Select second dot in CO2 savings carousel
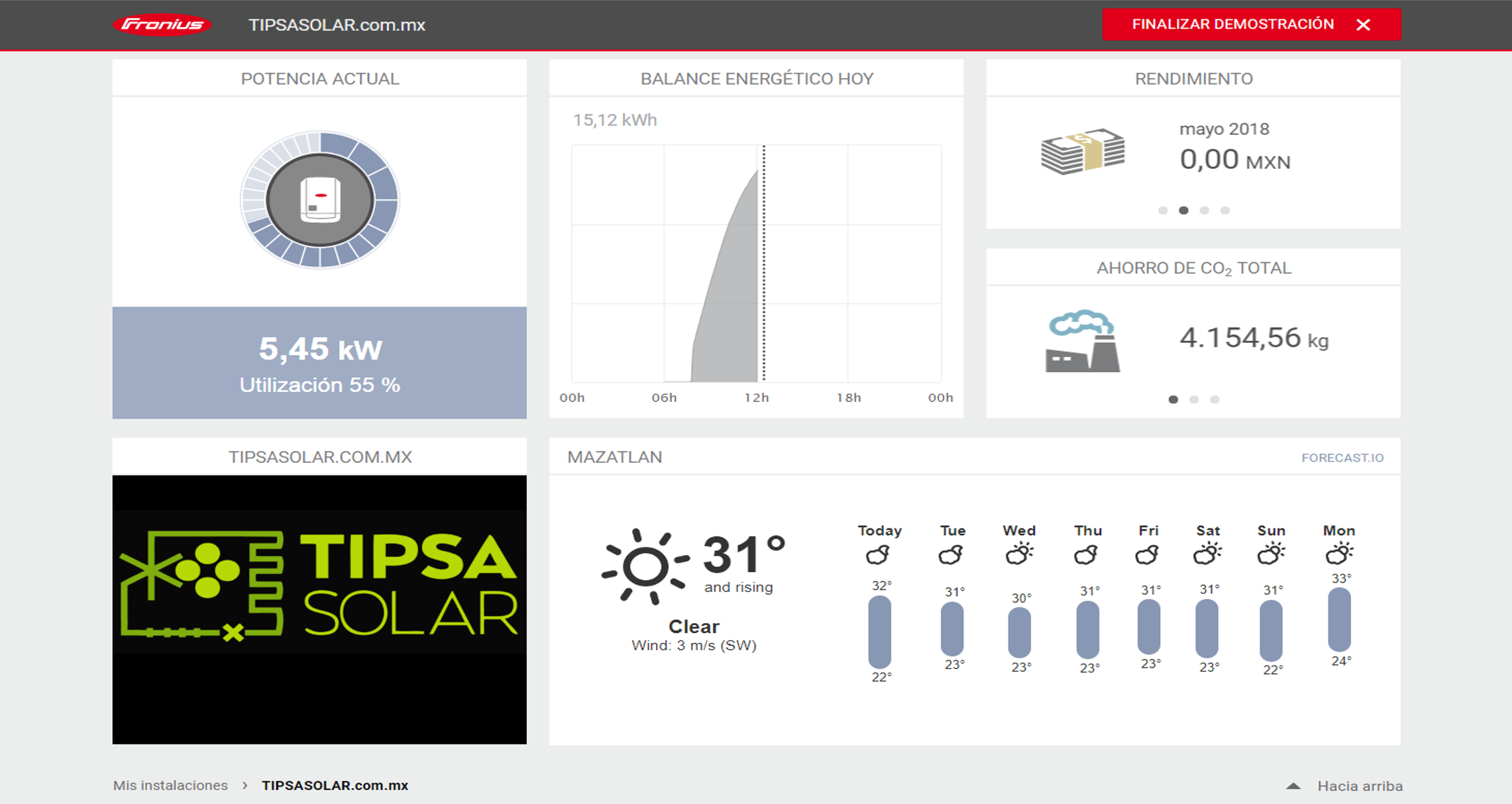 (1194, 399)
